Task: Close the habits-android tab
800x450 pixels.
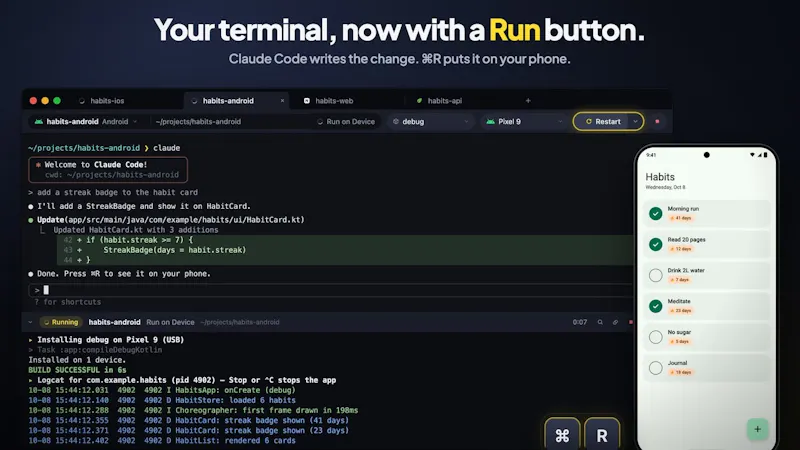Action: (282, 101)
